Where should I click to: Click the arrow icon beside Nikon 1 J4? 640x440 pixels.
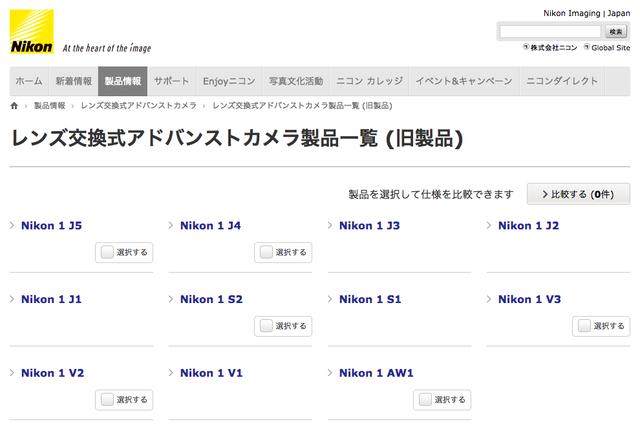[171, 225]
